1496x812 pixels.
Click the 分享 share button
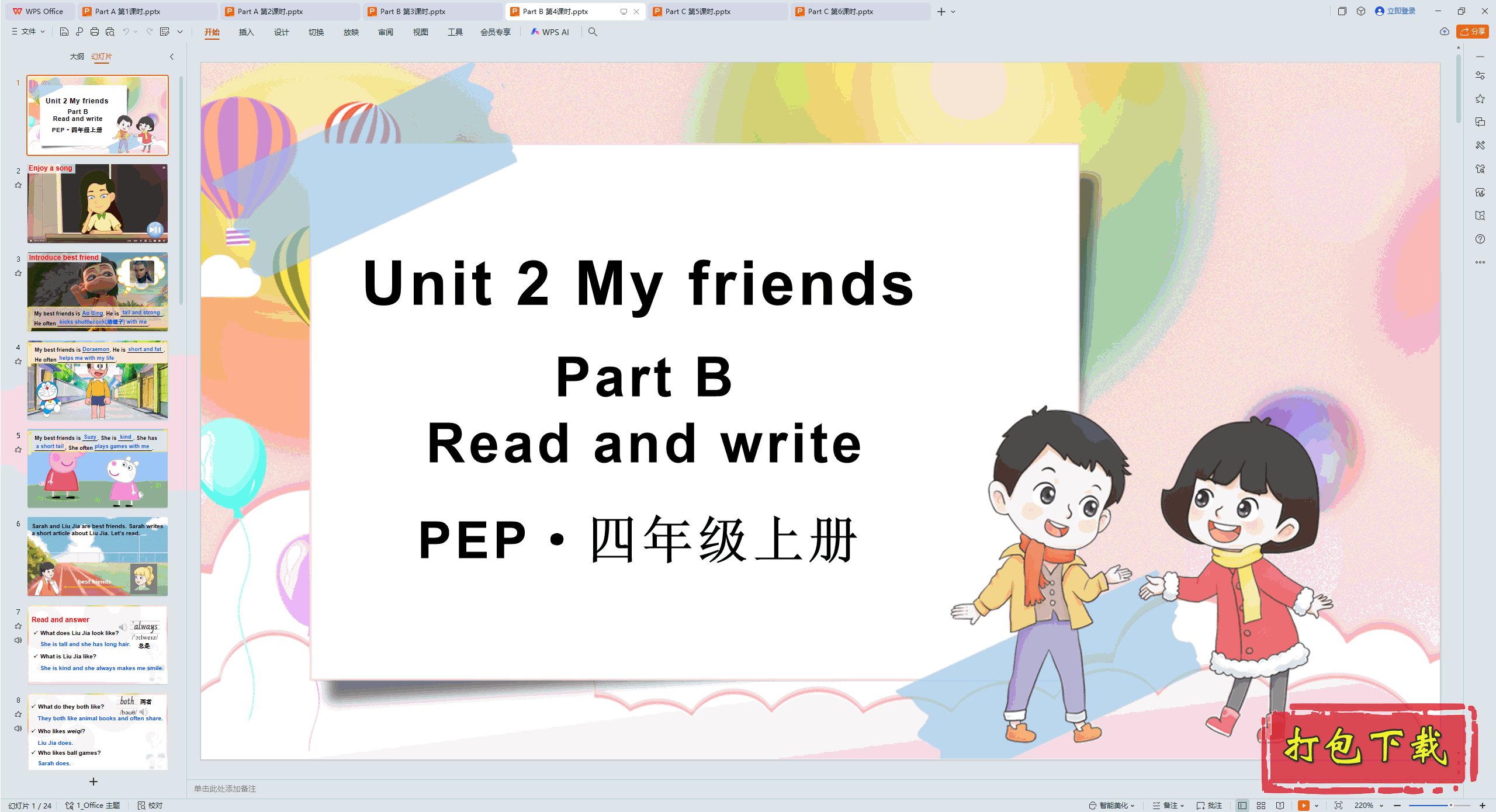pyautogui.click(x=1473, y=32)
